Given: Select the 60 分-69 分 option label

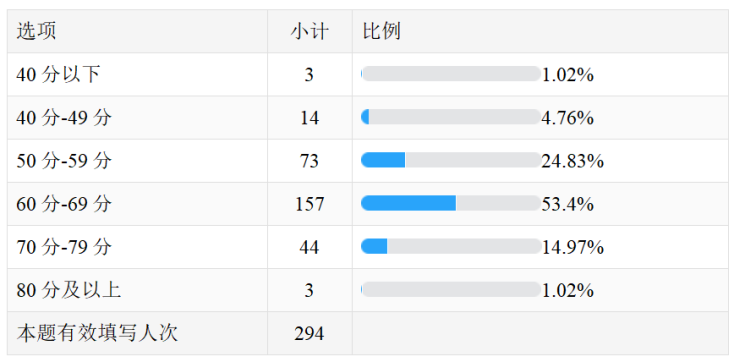Looking at the screenshot, I should click(x=64, y=204).
